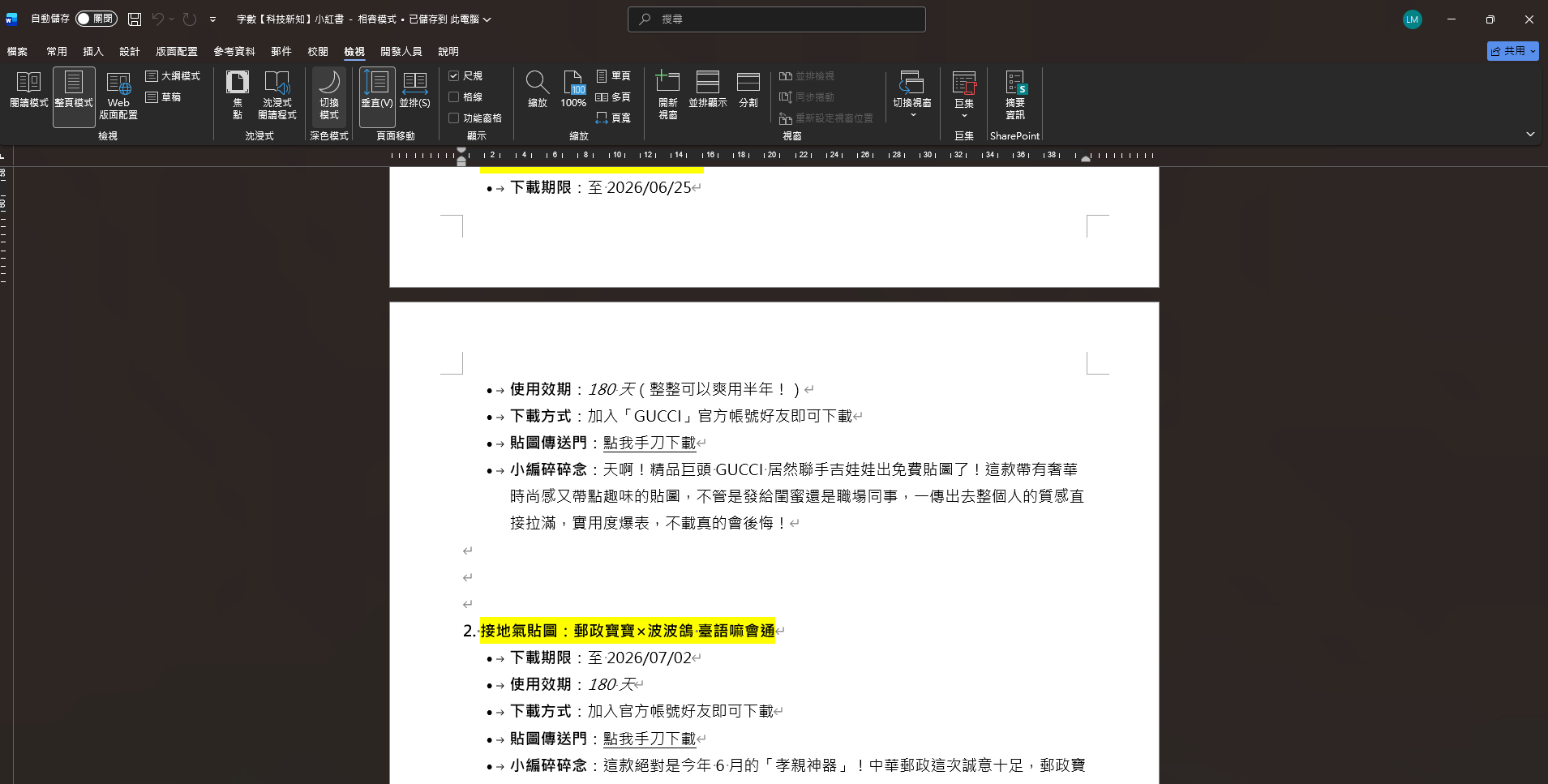This screenshot has width=1548, height=784.
Task: Open Document Properties (摘要資訊) for SharePoint
Action: pos(1015,96)
